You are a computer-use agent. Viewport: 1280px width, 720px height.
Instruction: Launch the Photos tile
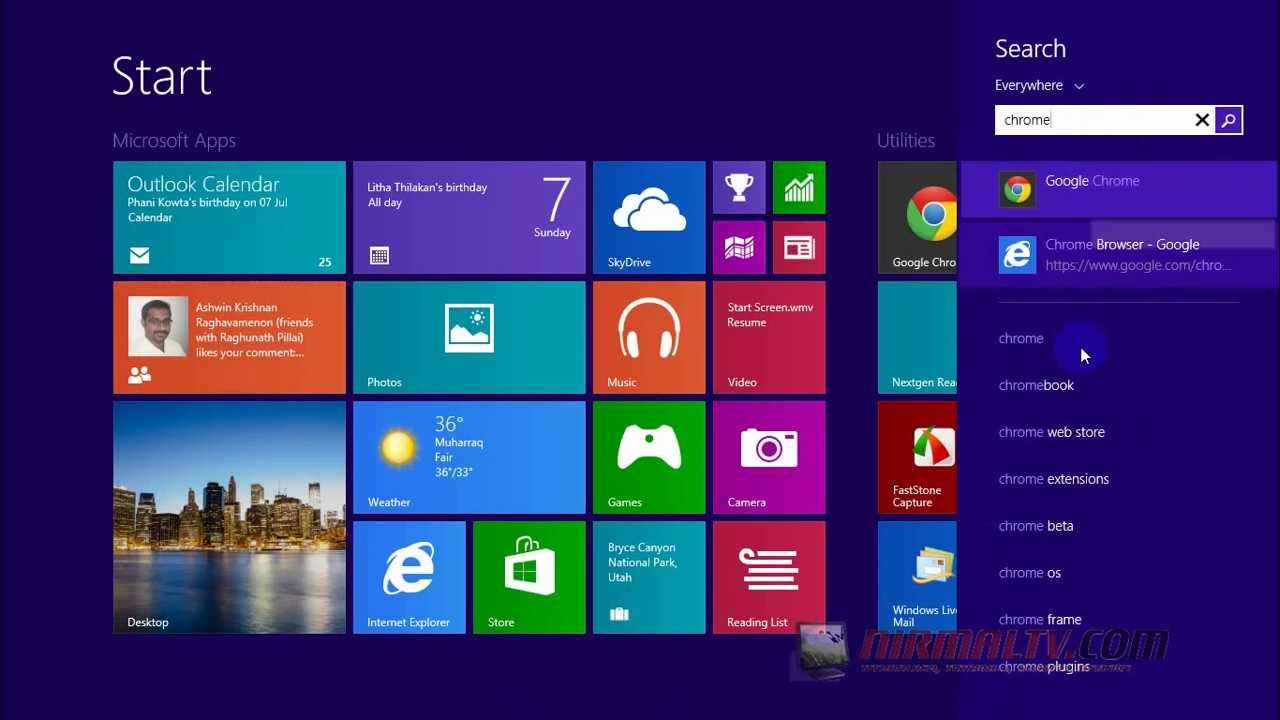[x=469, y=337]
